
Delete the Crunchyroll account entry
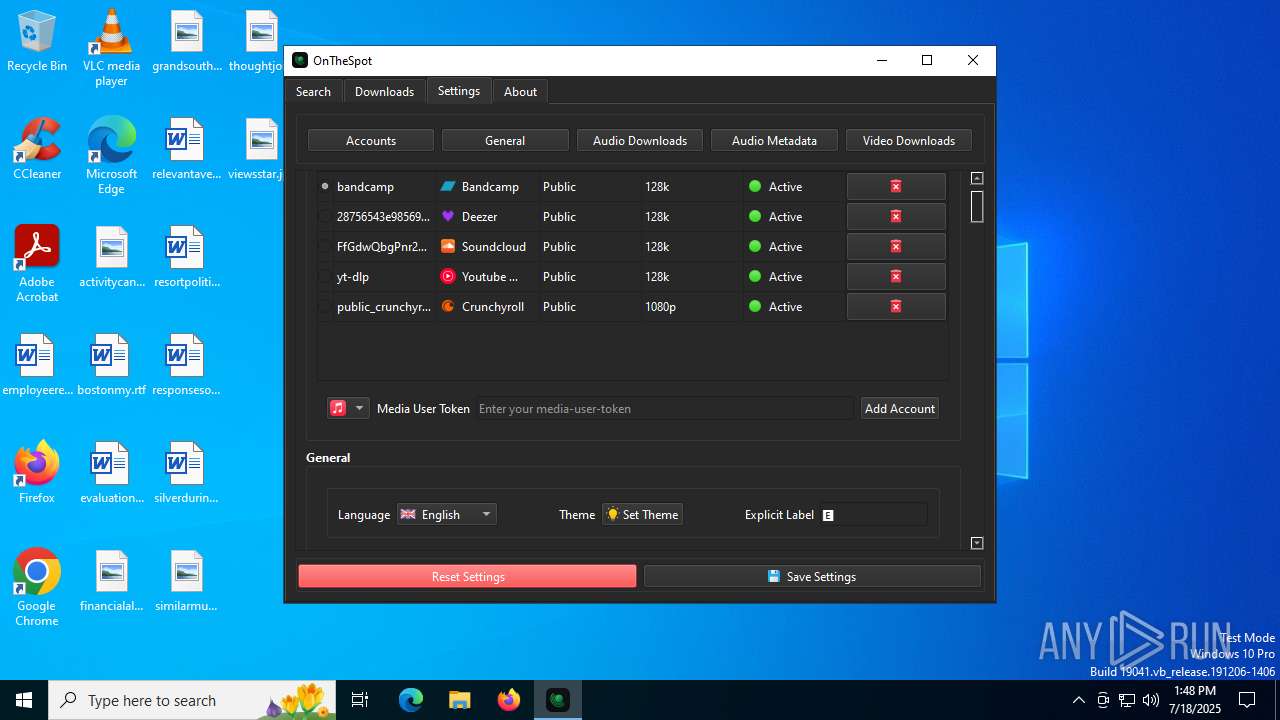(x=896, y=306)
